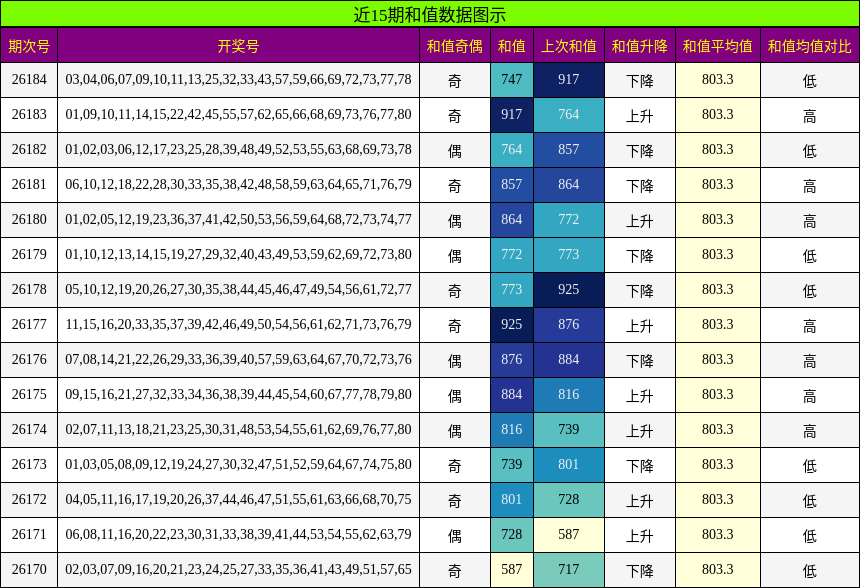Select period number 26184

click(29, 80)
